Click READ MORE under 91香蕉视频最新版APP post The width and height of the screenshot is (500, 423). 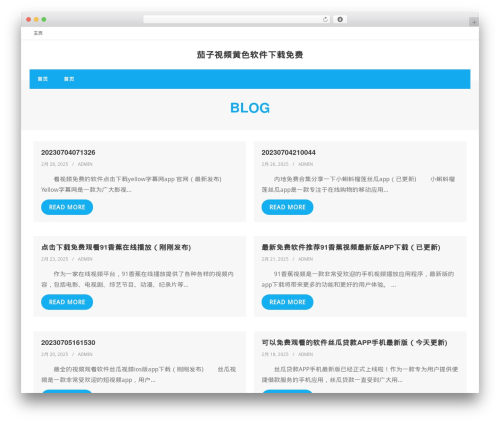(x=287, y=302)
